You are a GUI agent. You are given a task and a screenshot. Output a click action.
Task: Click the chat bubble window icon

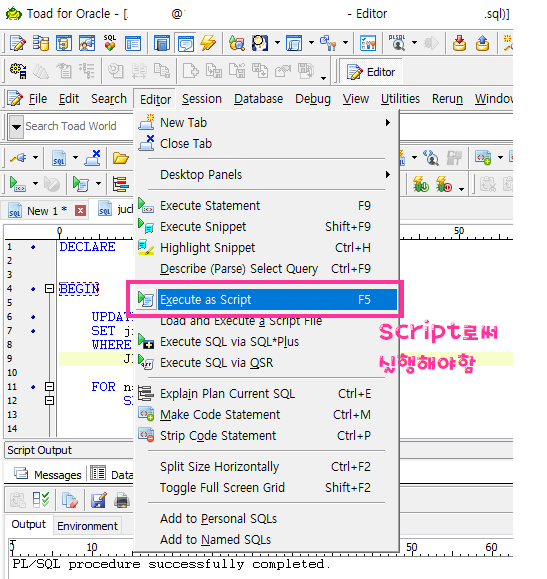click(186, 43)
